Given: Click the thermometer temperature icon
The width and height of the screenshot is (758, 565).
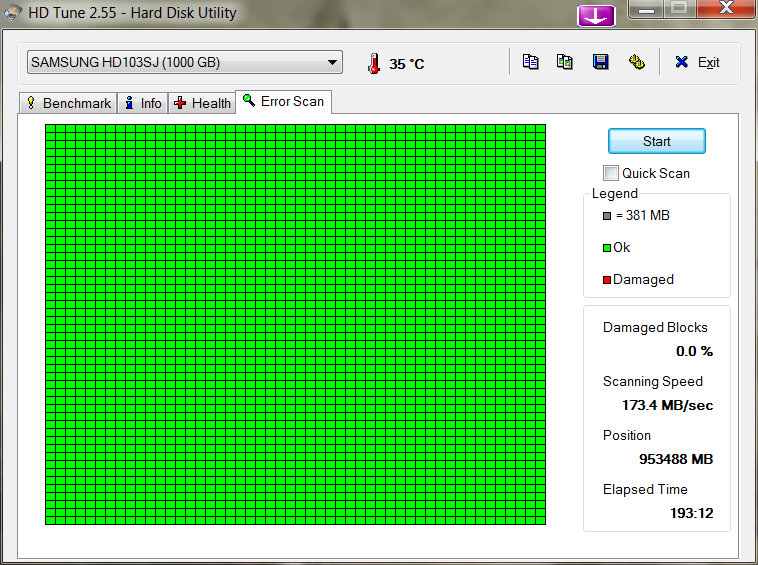Looking at the screenshot, I should coord(374,63).
